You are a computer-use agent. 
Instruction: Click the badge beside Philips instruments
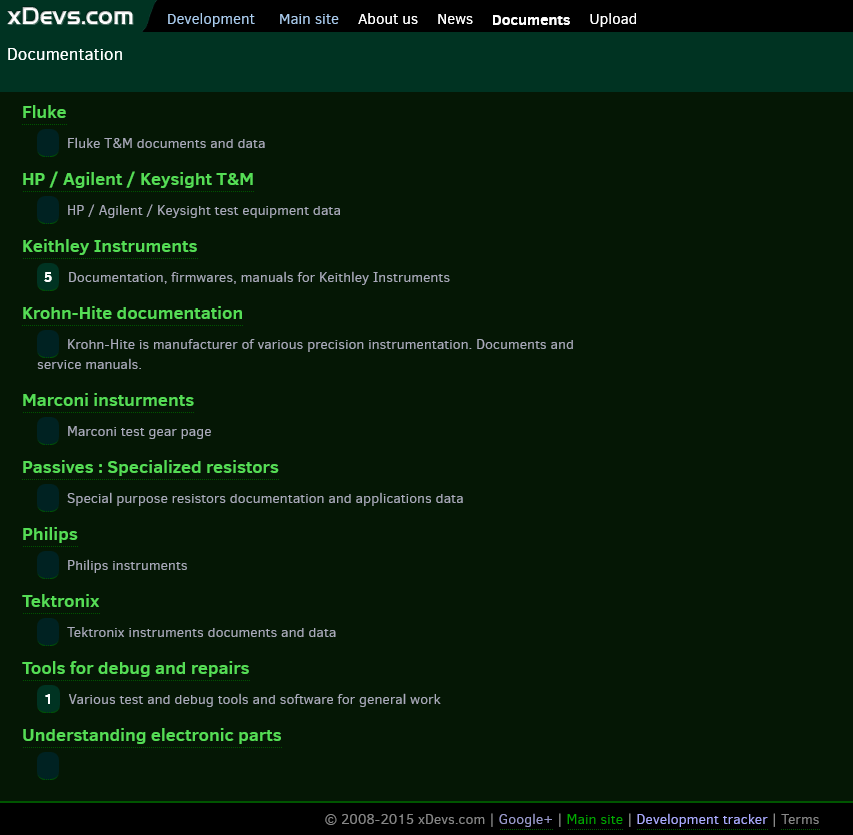click(x=48, y=565)
